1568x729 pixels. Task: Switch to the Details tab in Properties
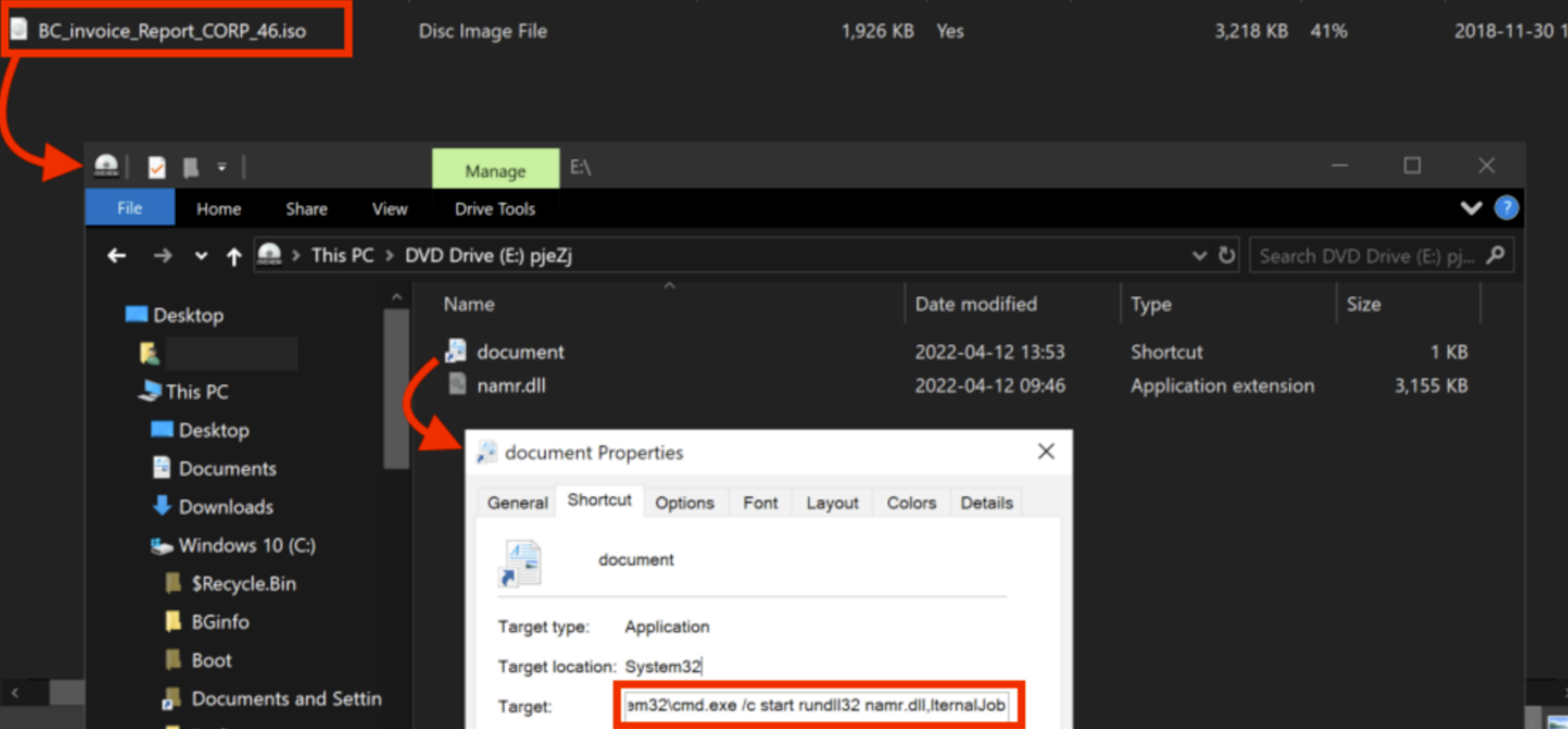point(986,502)
